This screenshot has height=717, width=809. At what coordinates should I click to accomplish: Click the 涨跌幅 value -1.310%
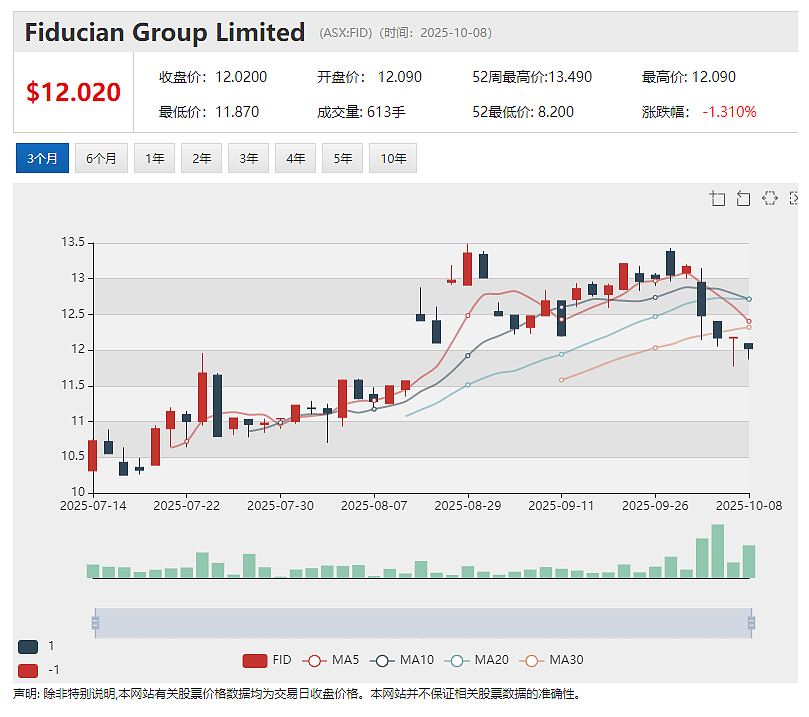click(x=729, y=112)
